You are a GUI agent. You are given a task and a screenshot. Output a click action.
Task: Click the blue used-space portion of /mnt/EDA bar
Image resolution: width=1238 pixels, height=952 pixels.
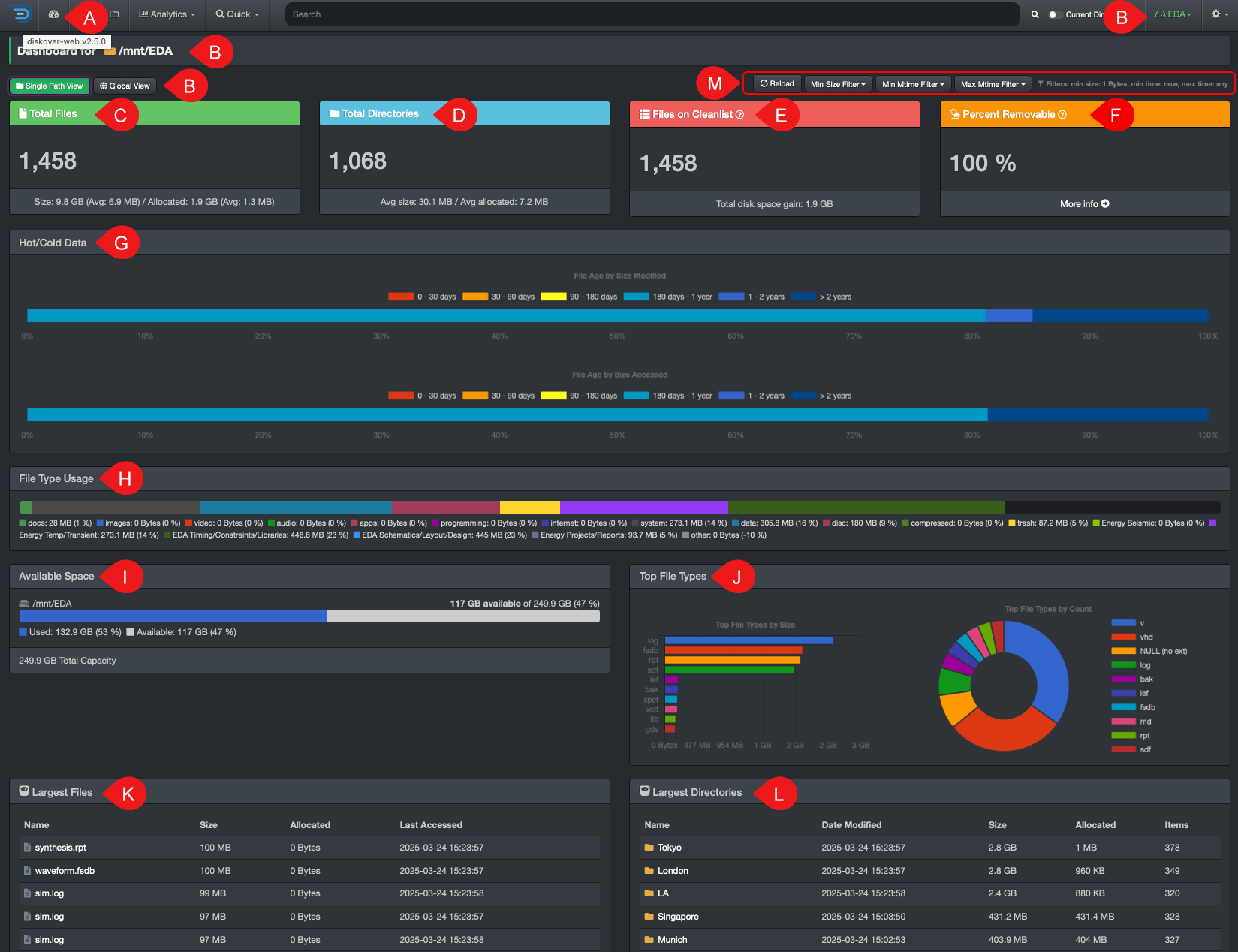[173, 616]
